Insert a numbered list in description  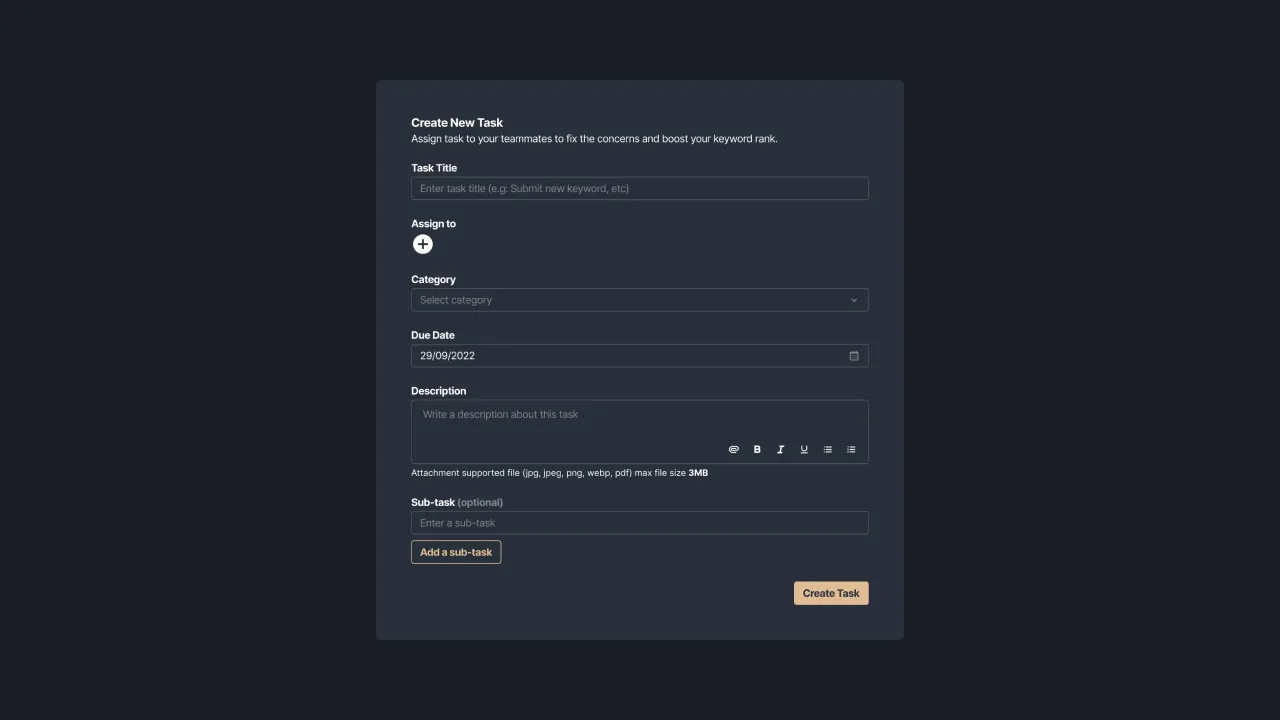click(851, 450)
